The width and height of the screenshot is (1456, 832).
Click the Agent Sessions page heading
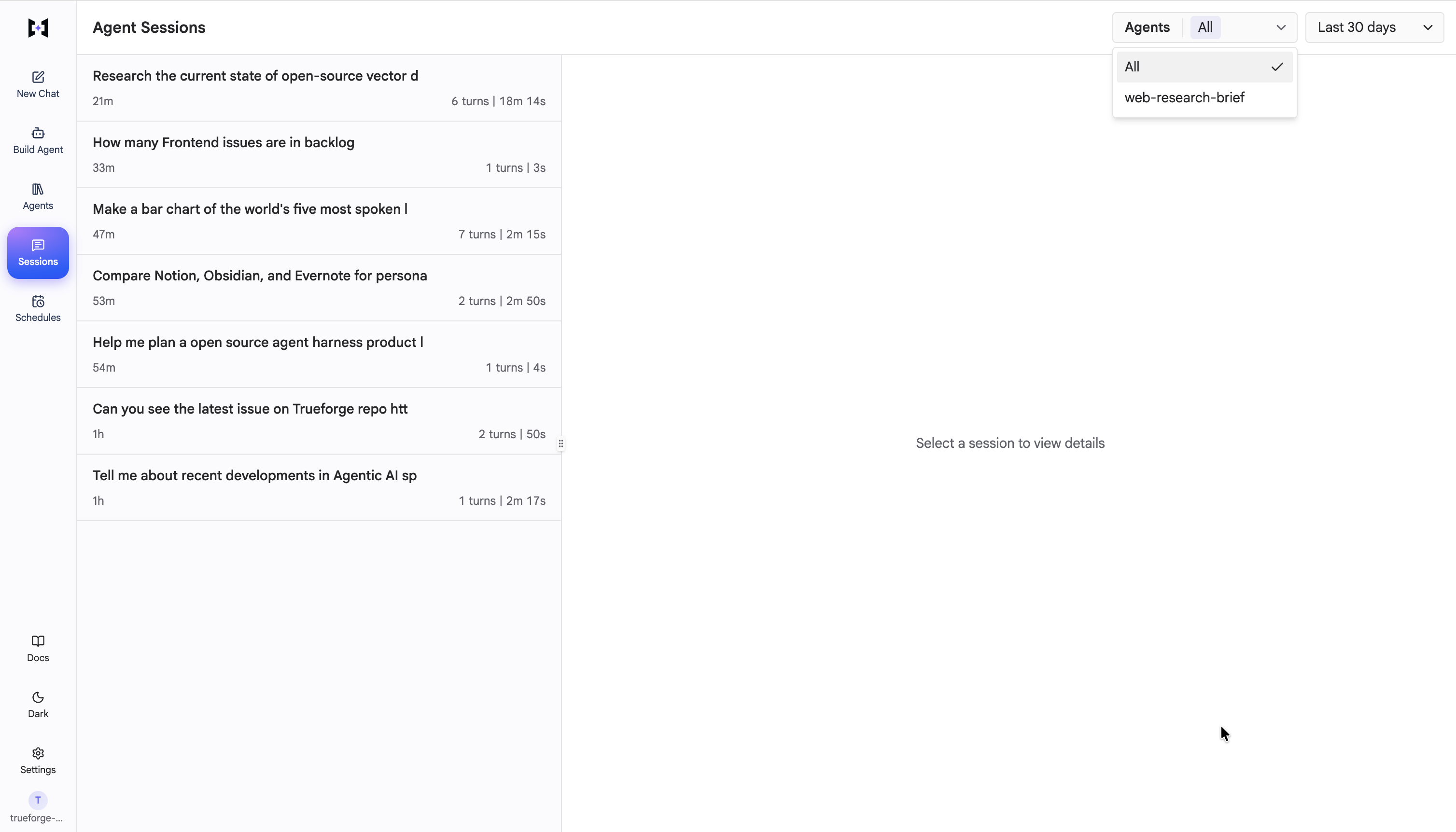pyautogui.click(x=149, y=28)
